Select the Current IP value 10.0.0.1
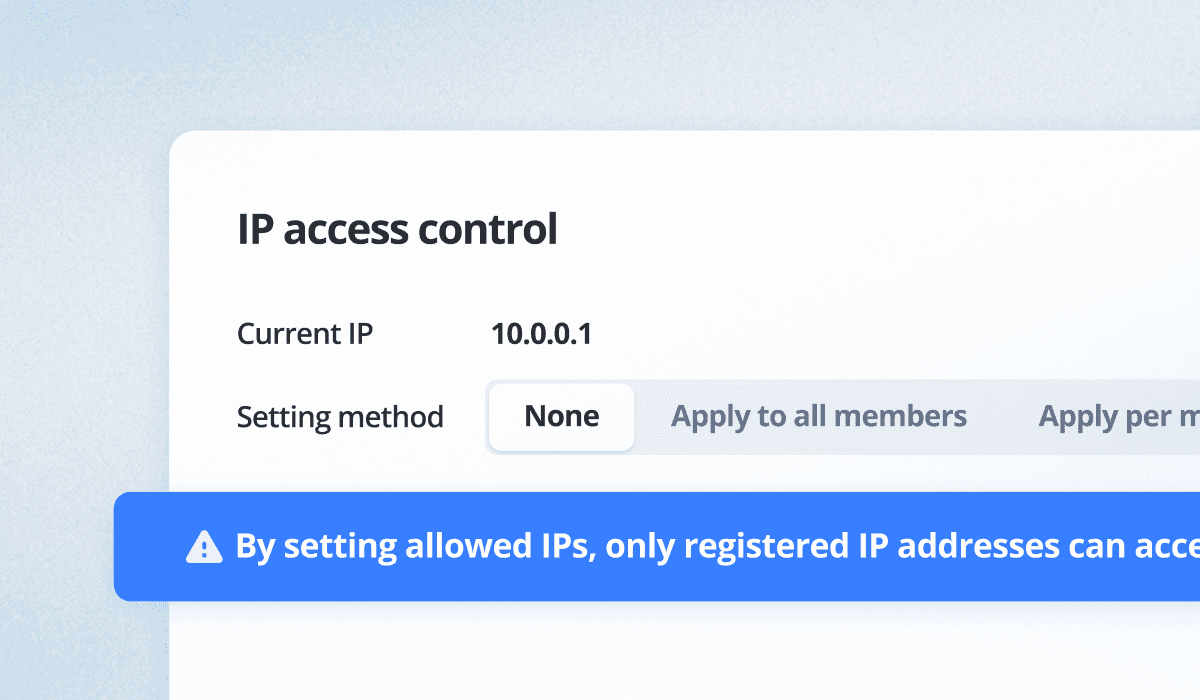Viewport: 1200px width, 700px height. (542, 333)
